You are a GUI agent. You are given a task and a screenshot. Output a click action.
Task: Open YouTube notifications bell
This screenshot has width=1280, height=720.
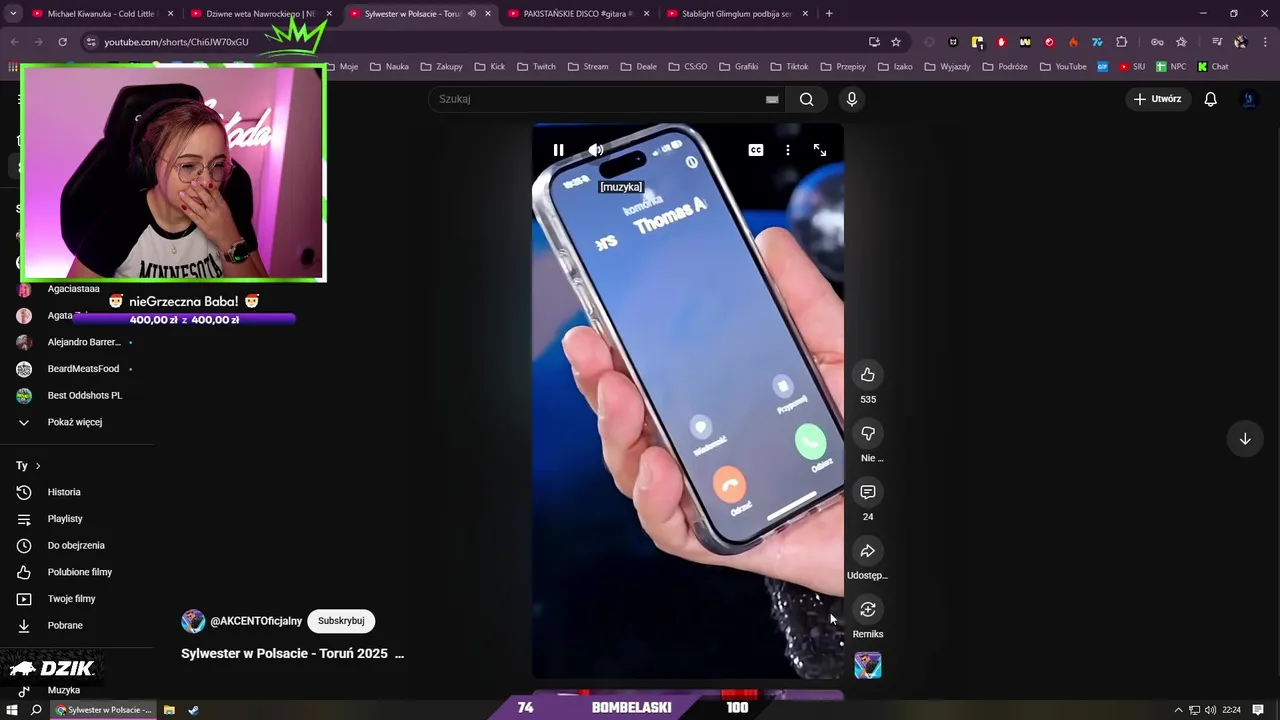coord(1211,99)
